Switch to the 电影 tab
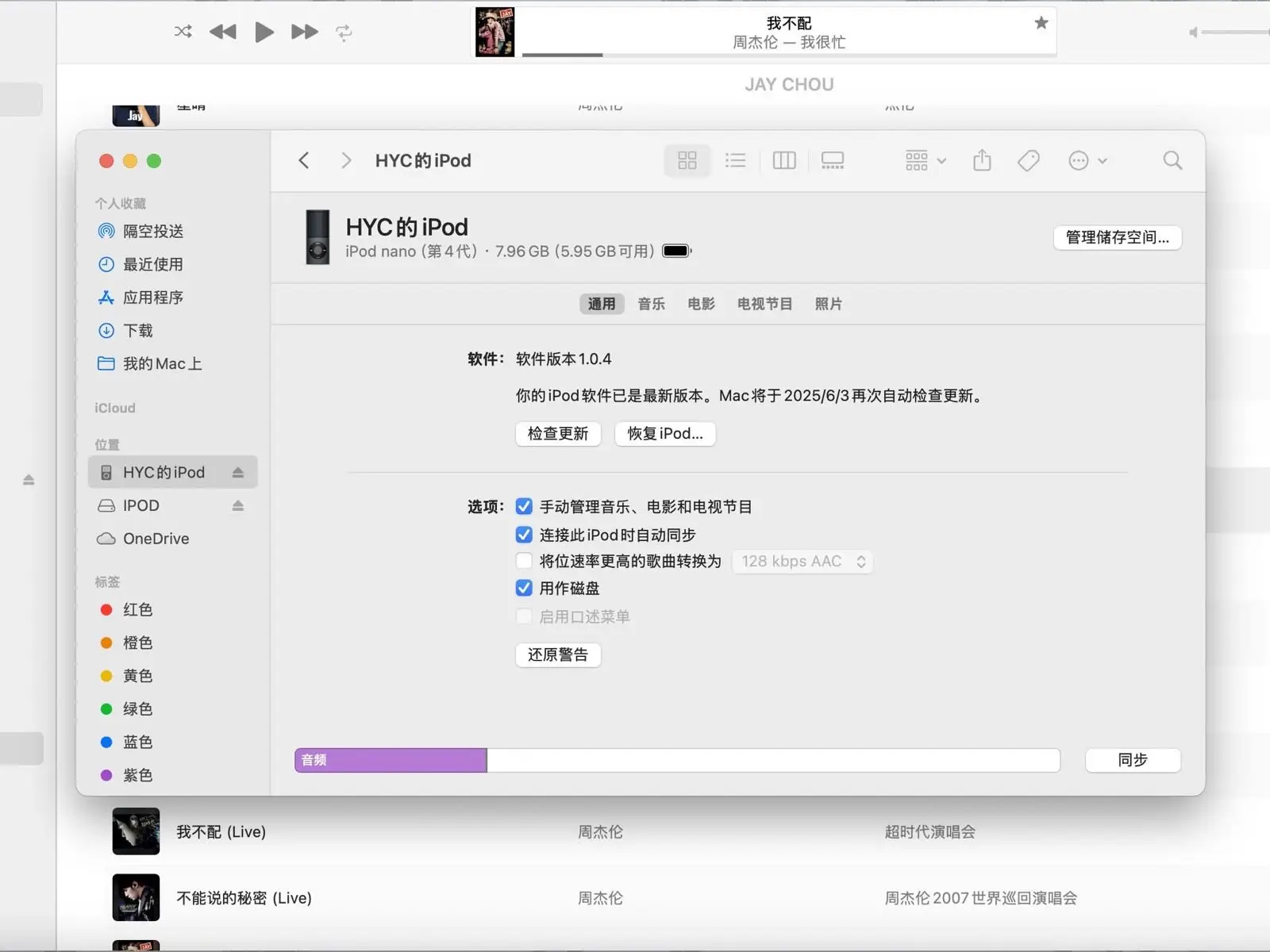The image size is (1270, 952). coord(701,304)
